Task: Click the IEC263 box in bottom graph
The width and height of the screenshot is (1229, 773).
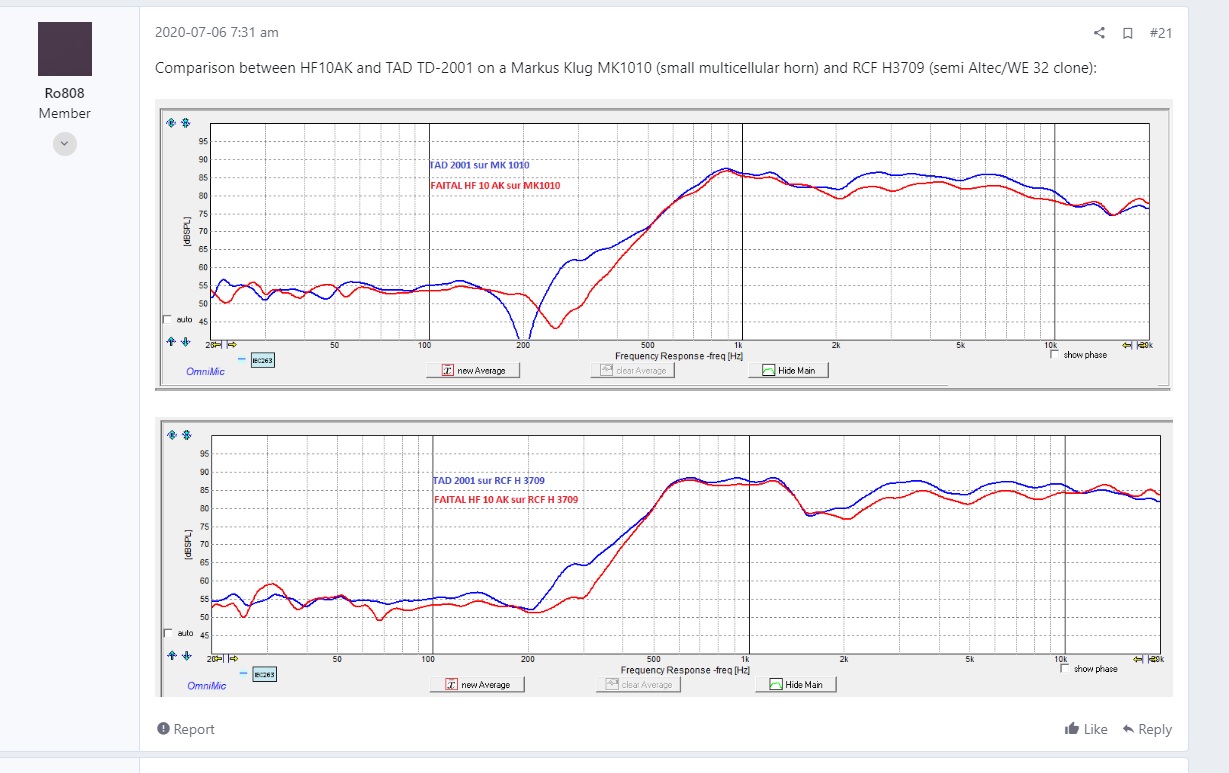Action: (x=264, y=674)
